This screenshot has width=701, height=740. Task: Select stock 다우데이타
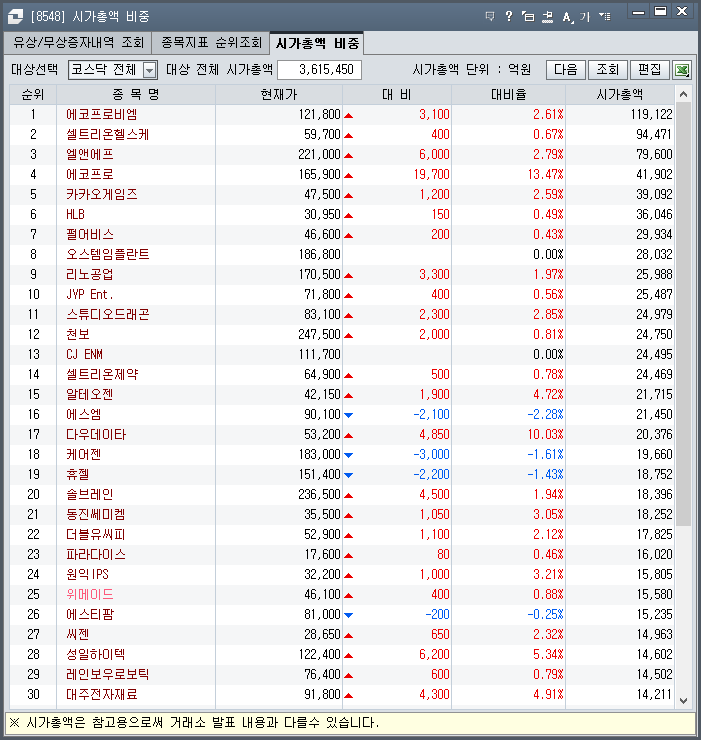(96, 435)
